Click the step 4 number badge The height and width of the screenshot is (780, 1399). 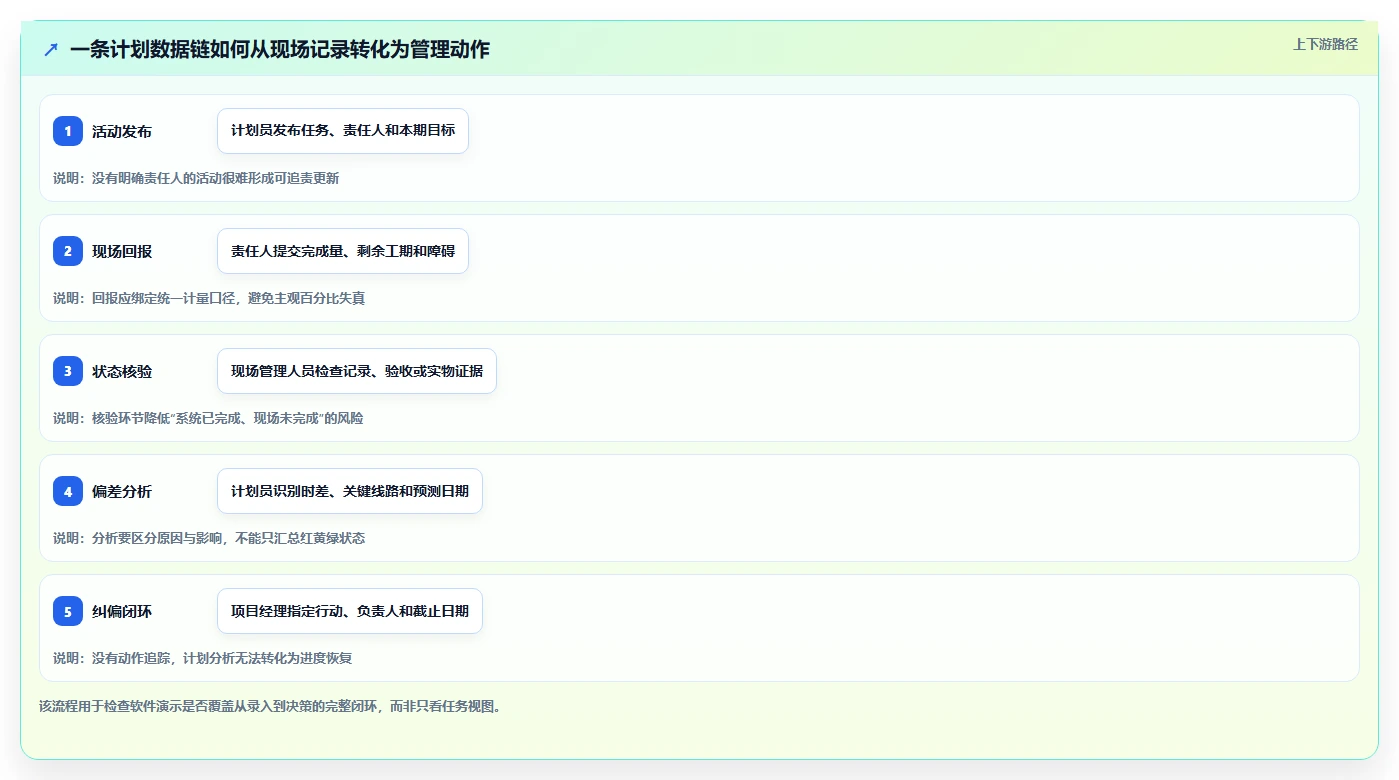pyautogui.click(x=68, y=491)
